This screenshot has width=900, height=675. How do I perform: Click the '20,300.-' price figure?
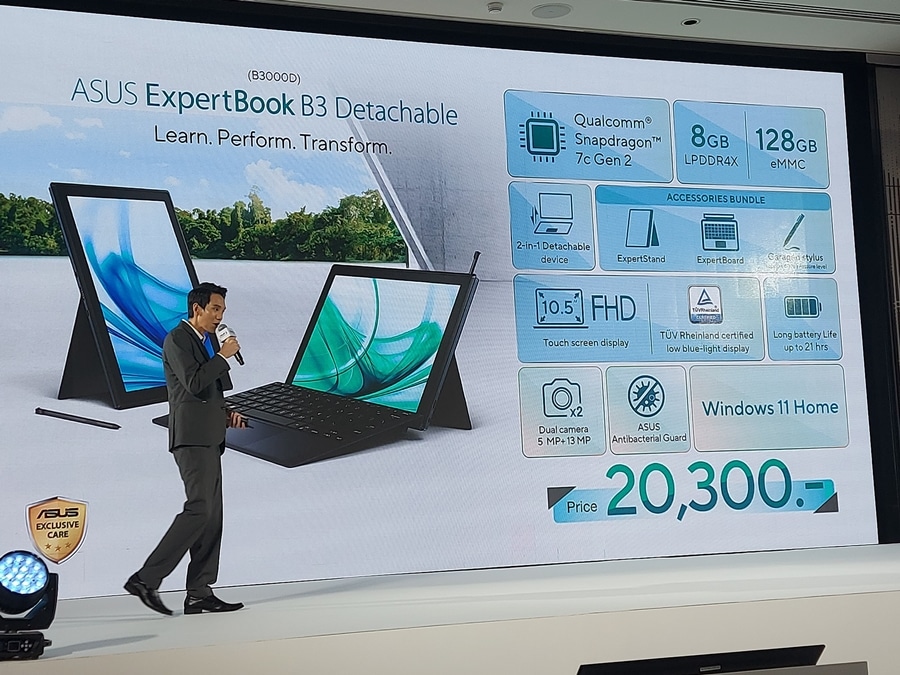(713, 489)
